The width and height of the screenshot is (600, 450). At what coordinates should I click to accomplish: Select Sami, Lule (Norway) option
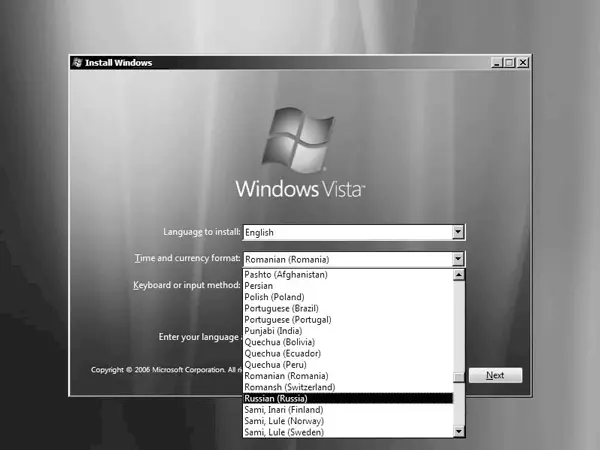tap(348, 421)
